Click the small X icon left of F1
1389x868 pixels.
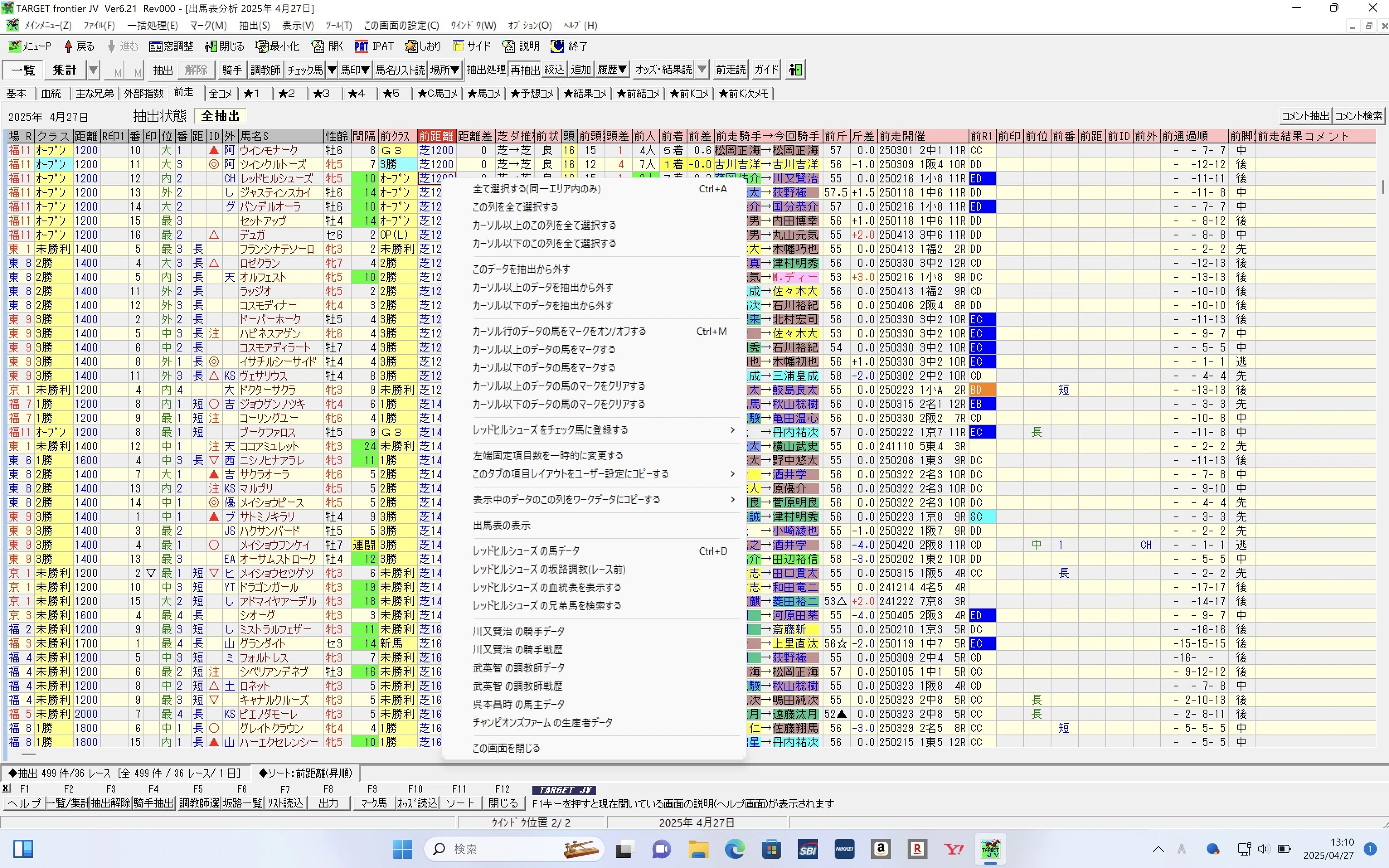6,788
